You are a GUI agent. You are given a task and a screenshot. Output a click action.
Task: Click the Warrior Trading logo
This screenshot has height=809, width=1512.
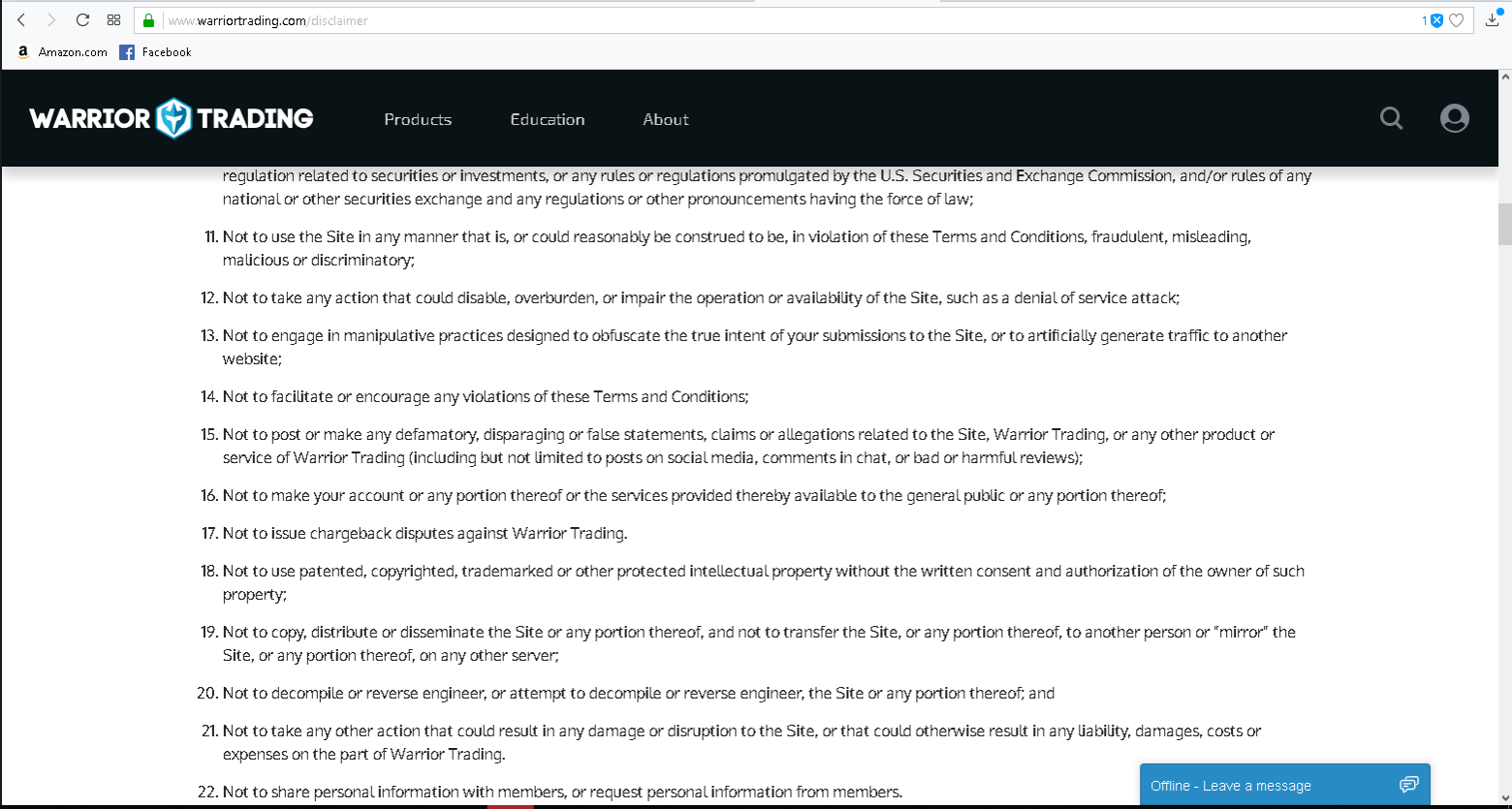172,118
